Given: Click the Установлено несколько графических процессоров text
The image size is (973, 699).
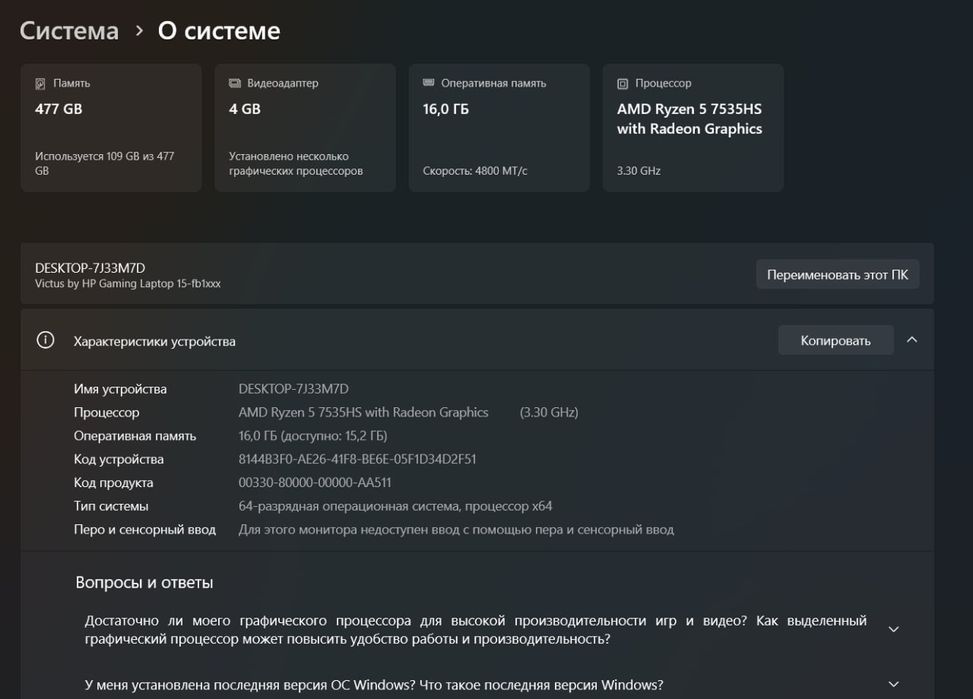Looking at the screenshot, I should (x=296, y=163).
